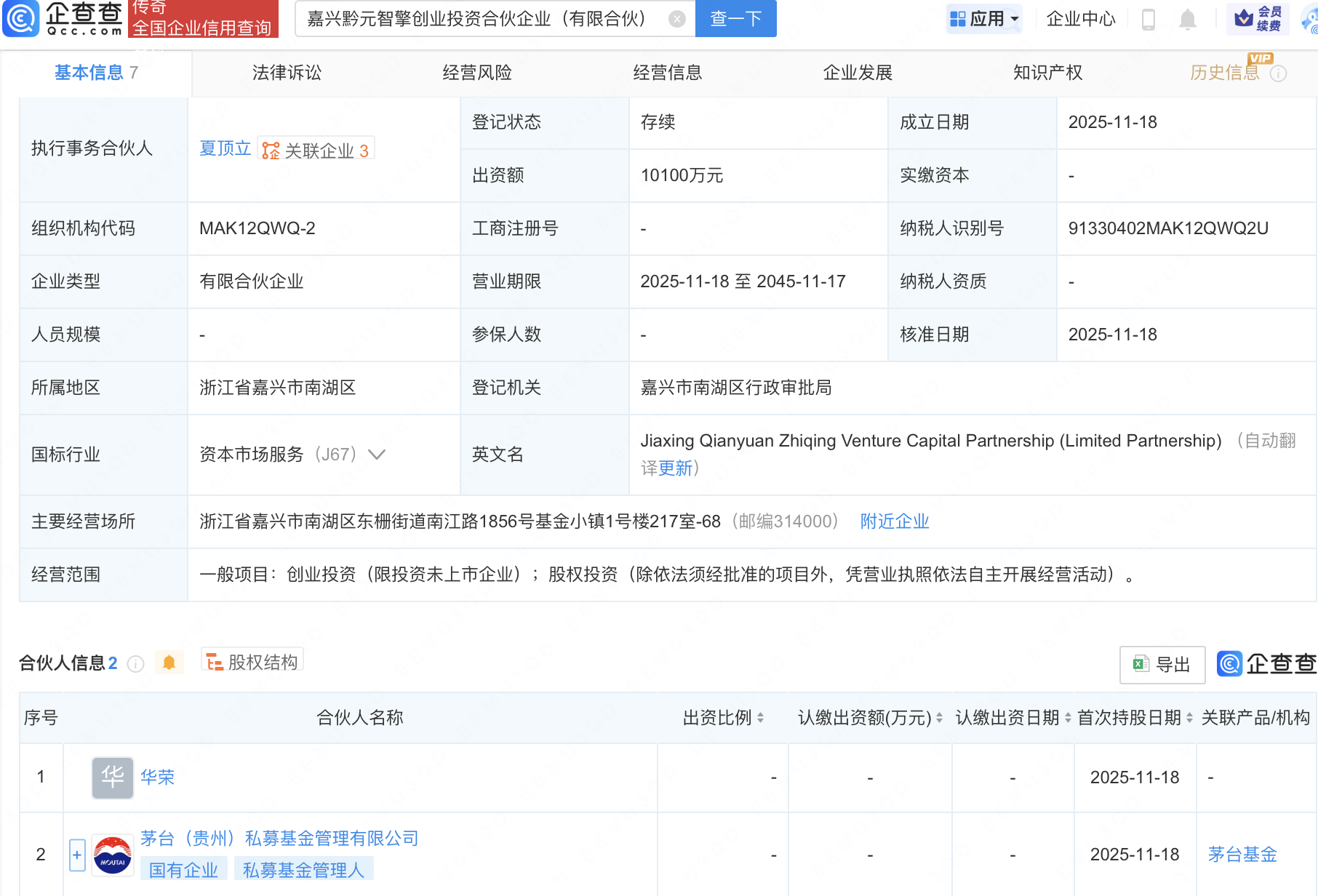Image resolution: width=1318 pixels, height=896 pixels.
Task: Switch to the 法律诉讼 tab
Action: [287, 73]
